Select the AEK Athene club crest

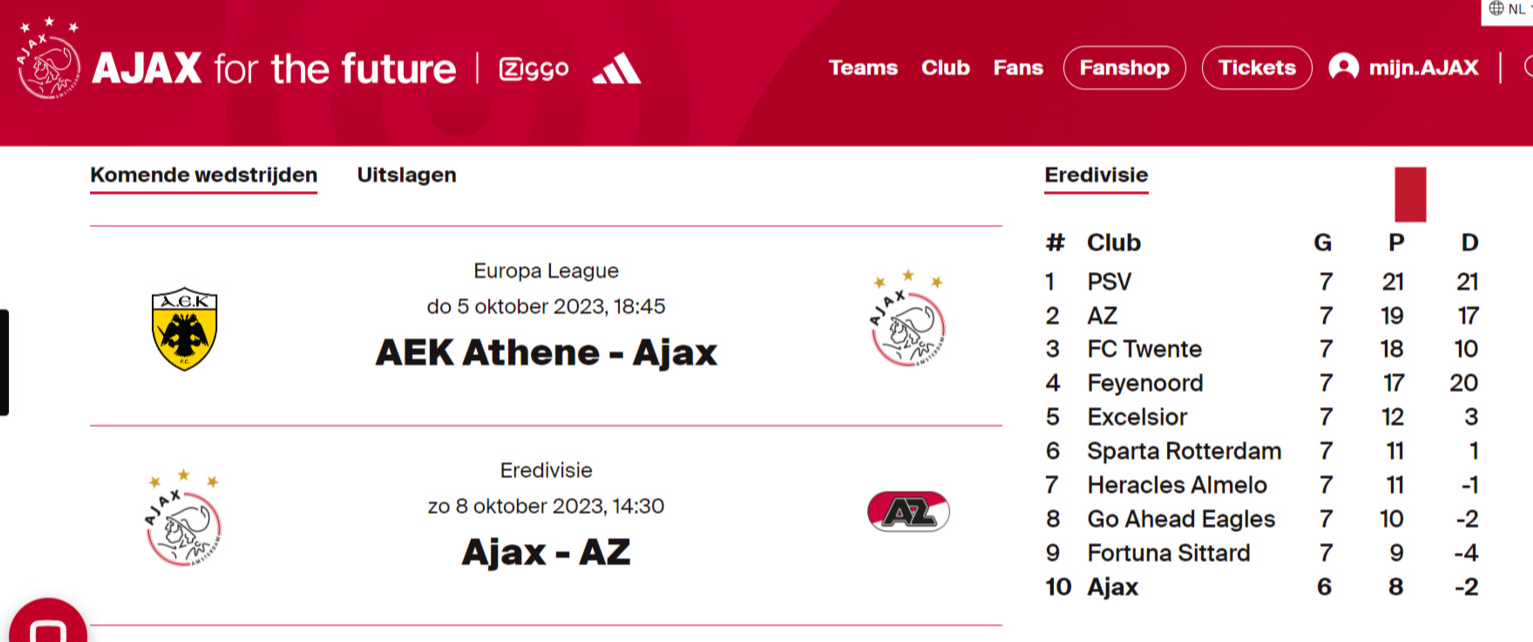pyautogui.click(x=184, y=330)
